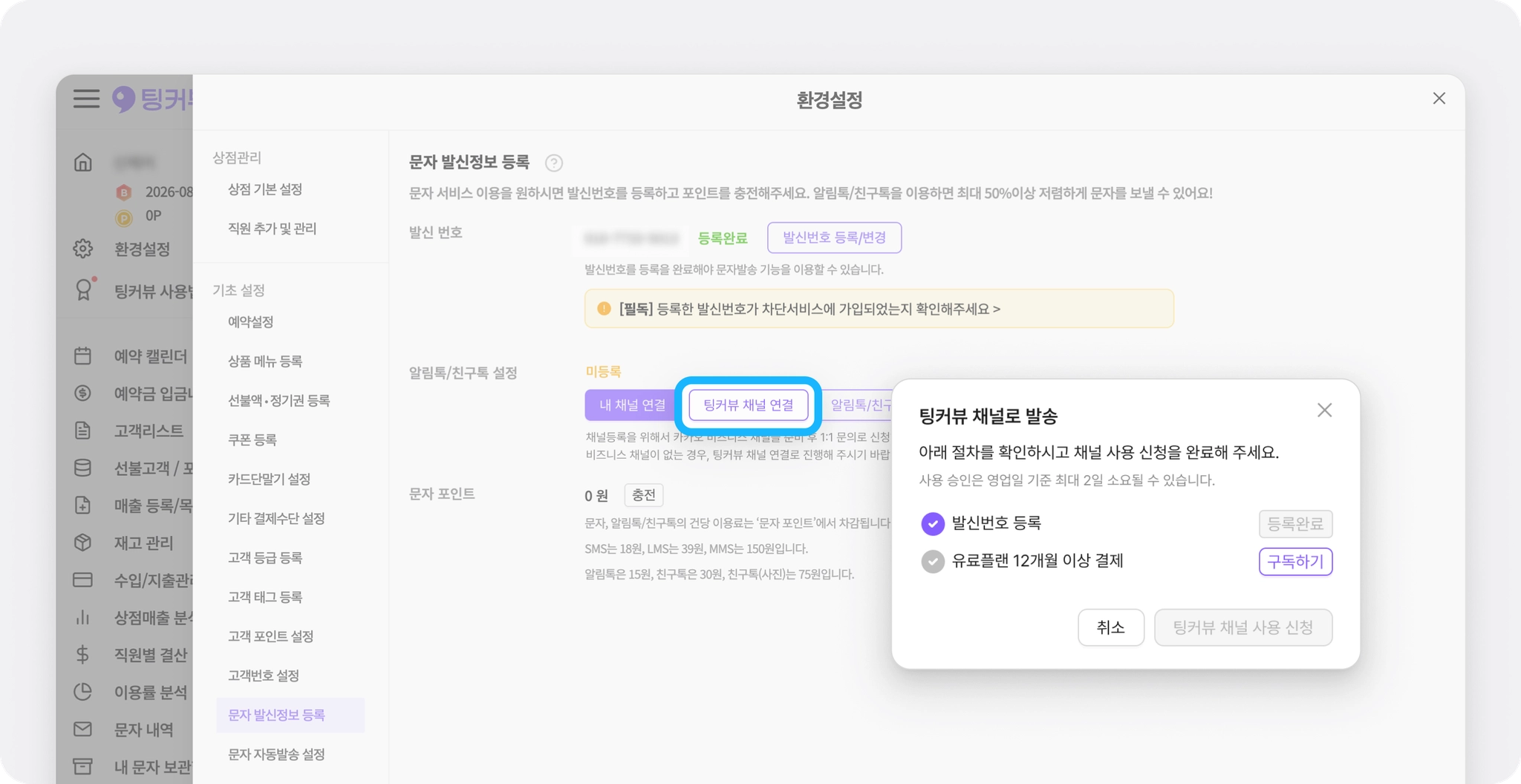Image resolution: width=1521 pixels, height=784 pixels.
Task: Click the orange warning icon in the notice
Action: point(604,308)
